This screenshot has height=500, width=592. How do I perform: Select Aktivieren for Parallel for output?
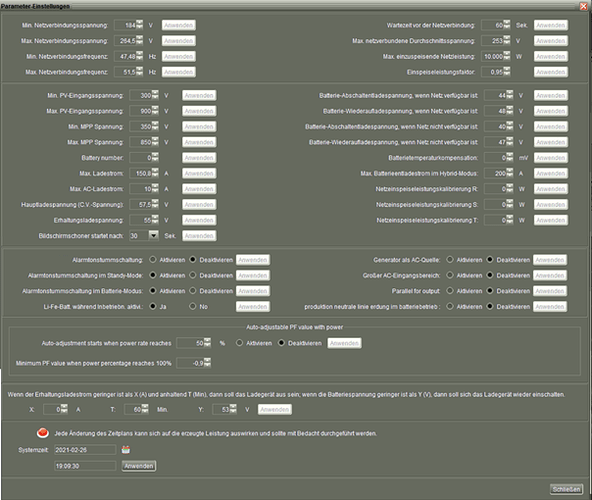point(450,290)
